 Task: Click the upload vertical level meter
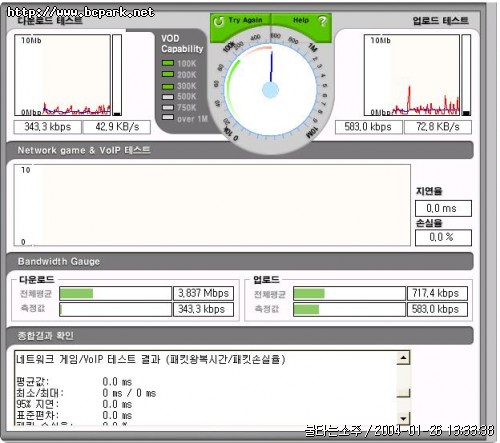pyautogui.click(x=466, y=75)
